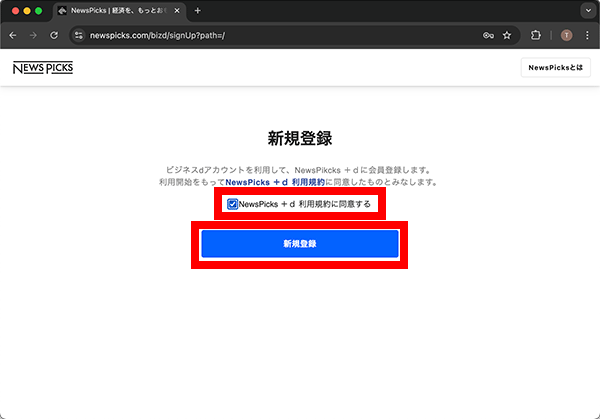This screenshot has height=419, width=600.
Task: Reload the NewsPicks page
Action: [54, 36]
